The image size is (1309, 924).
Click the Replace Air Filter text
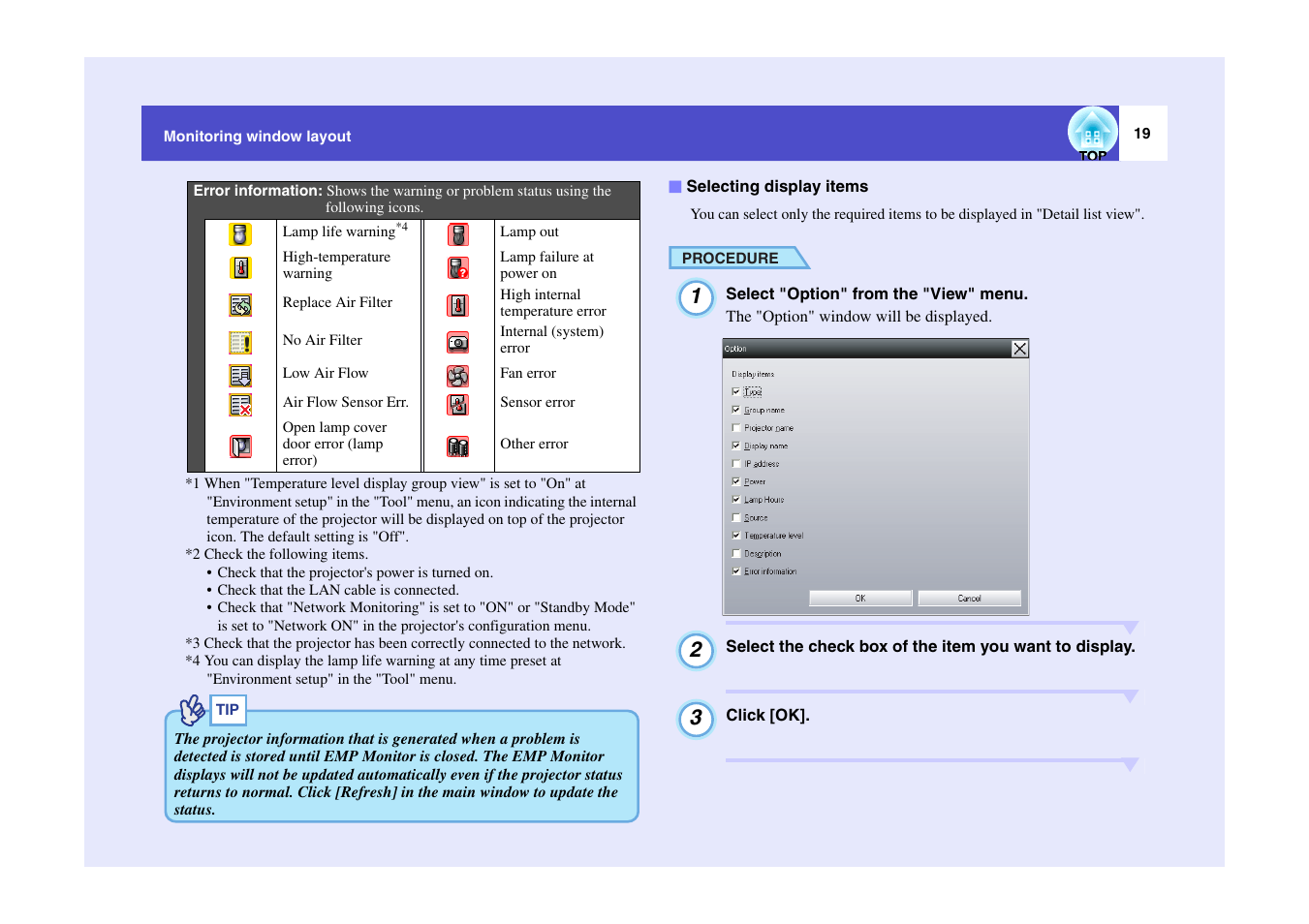(x=337, y=302)
